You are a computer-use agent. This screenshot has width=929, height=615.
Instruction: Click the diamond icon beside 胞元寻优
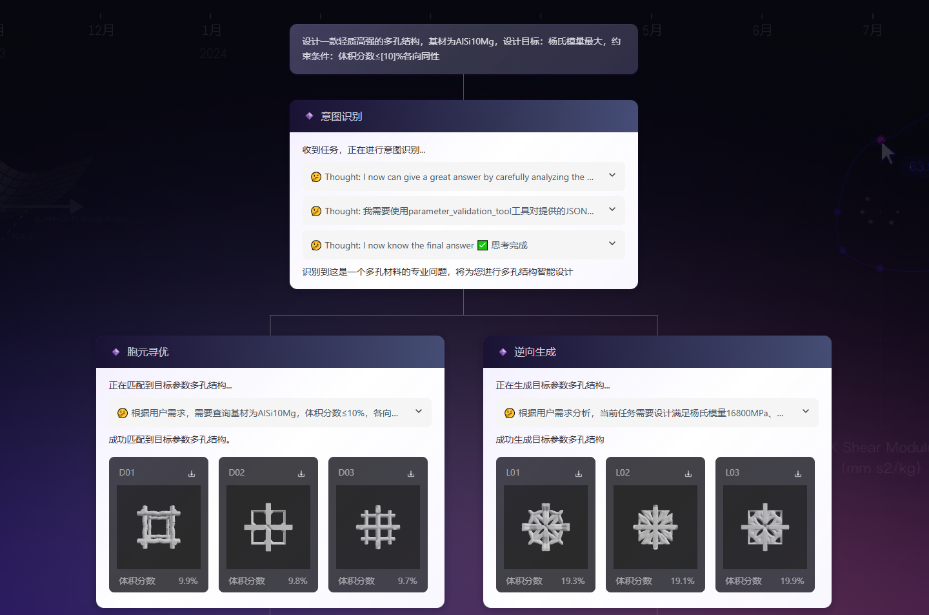(x=115, y=352)
